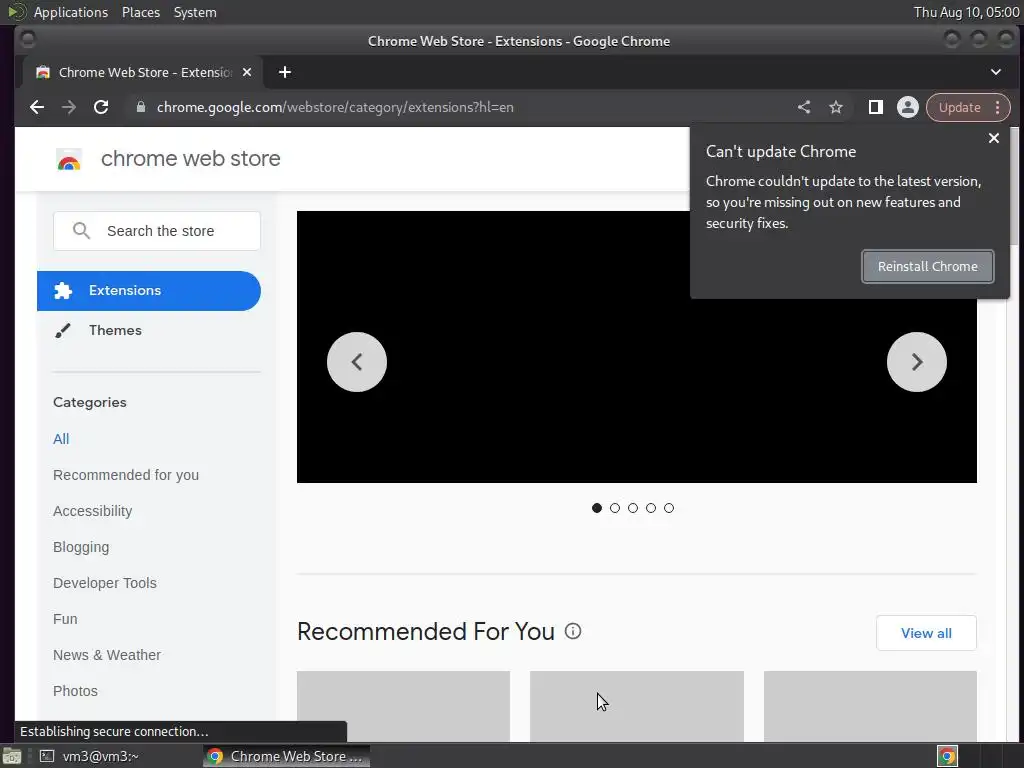This screenshot has width=1024, height=768.
Task: Click the Chrome tray icon at bottom right
Action: [947, 756]
